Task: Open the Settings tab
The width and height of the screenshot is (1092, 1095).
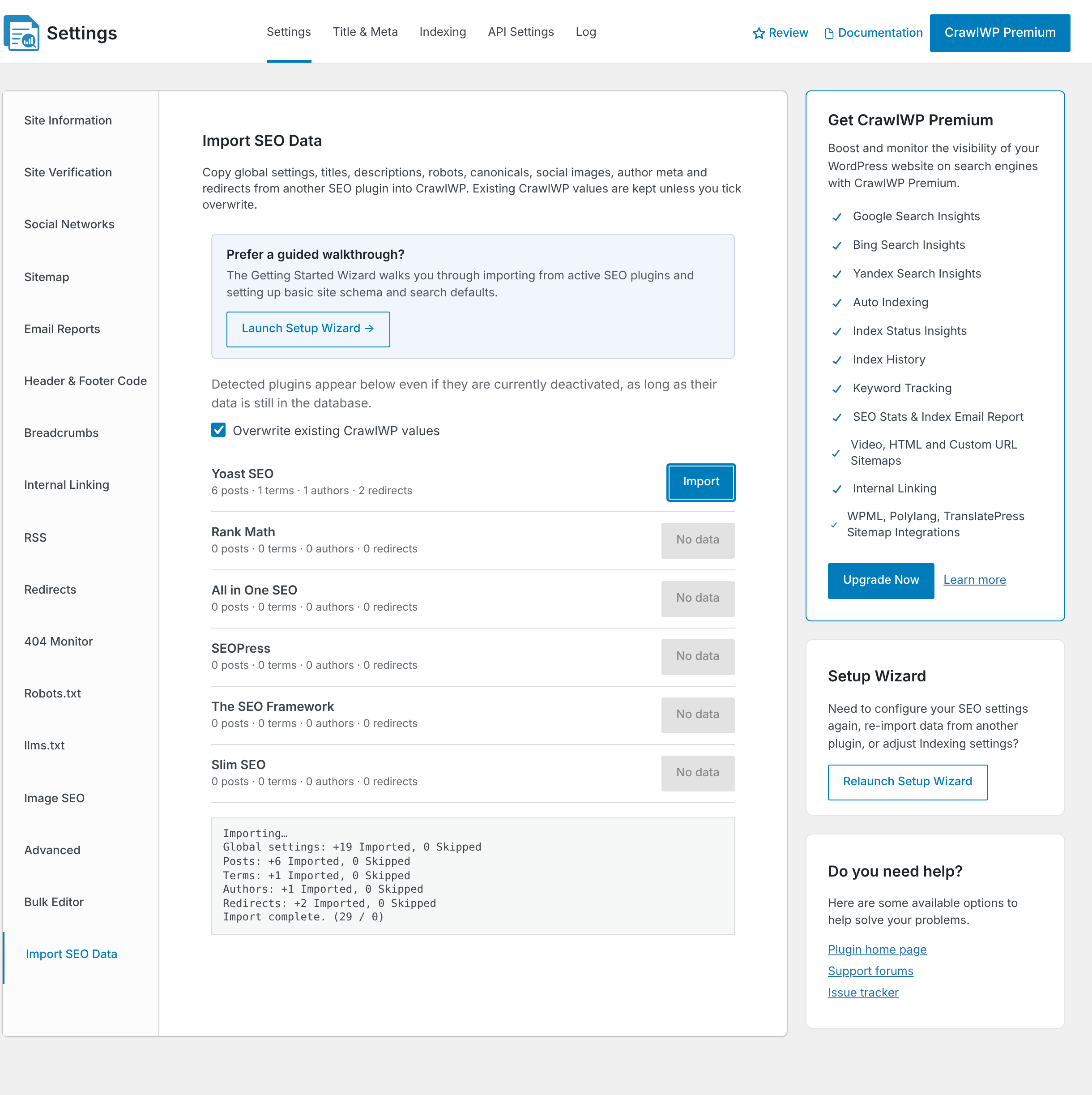Action: click(289, 32)
